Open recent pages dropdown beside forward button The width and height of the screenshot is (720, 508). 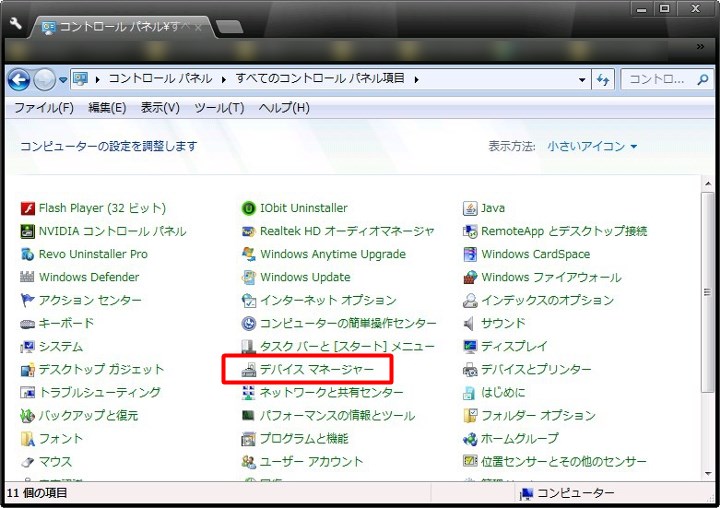pos(63,80)
